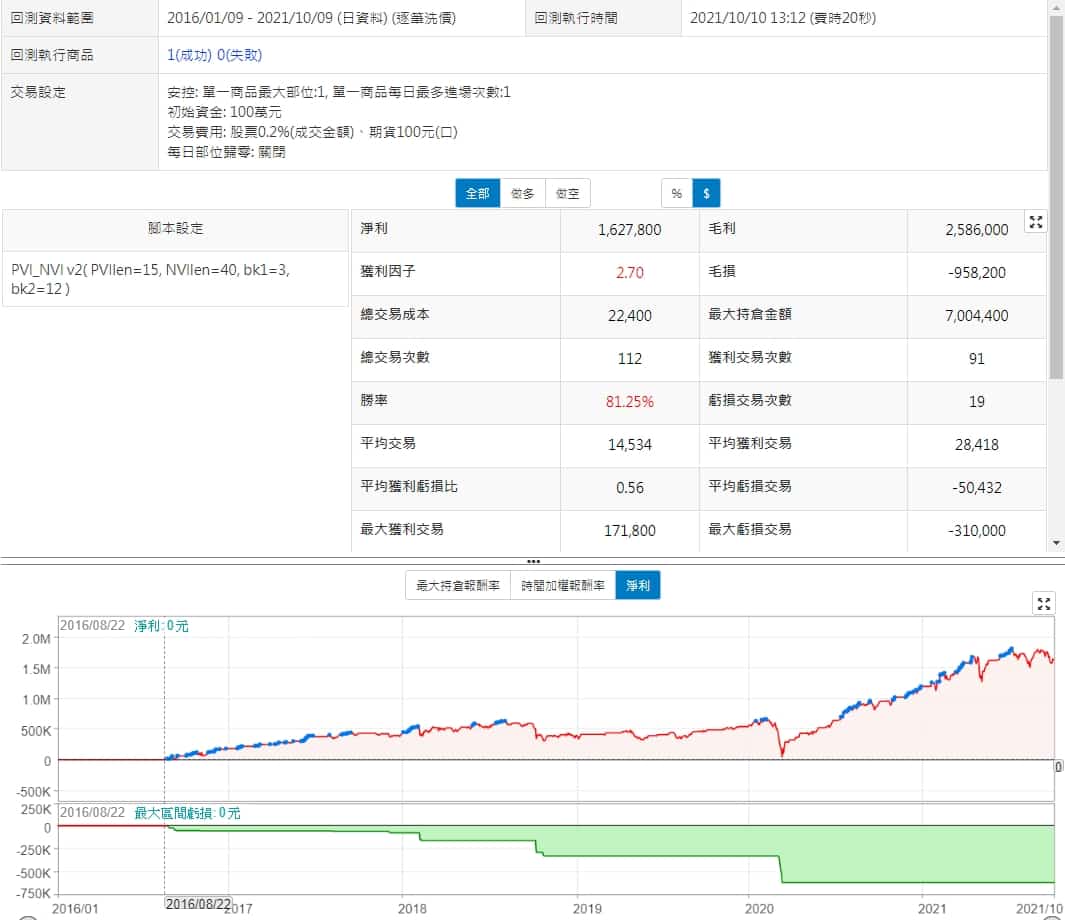Click the 腳本設定 column header

pyautogui.click(x=175, y=228)
